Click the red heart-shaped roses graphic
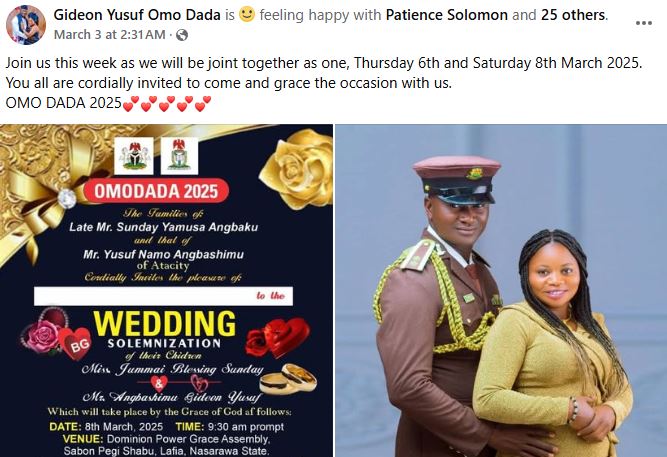The width and height of the screenshot is (667, 457). 278,338
